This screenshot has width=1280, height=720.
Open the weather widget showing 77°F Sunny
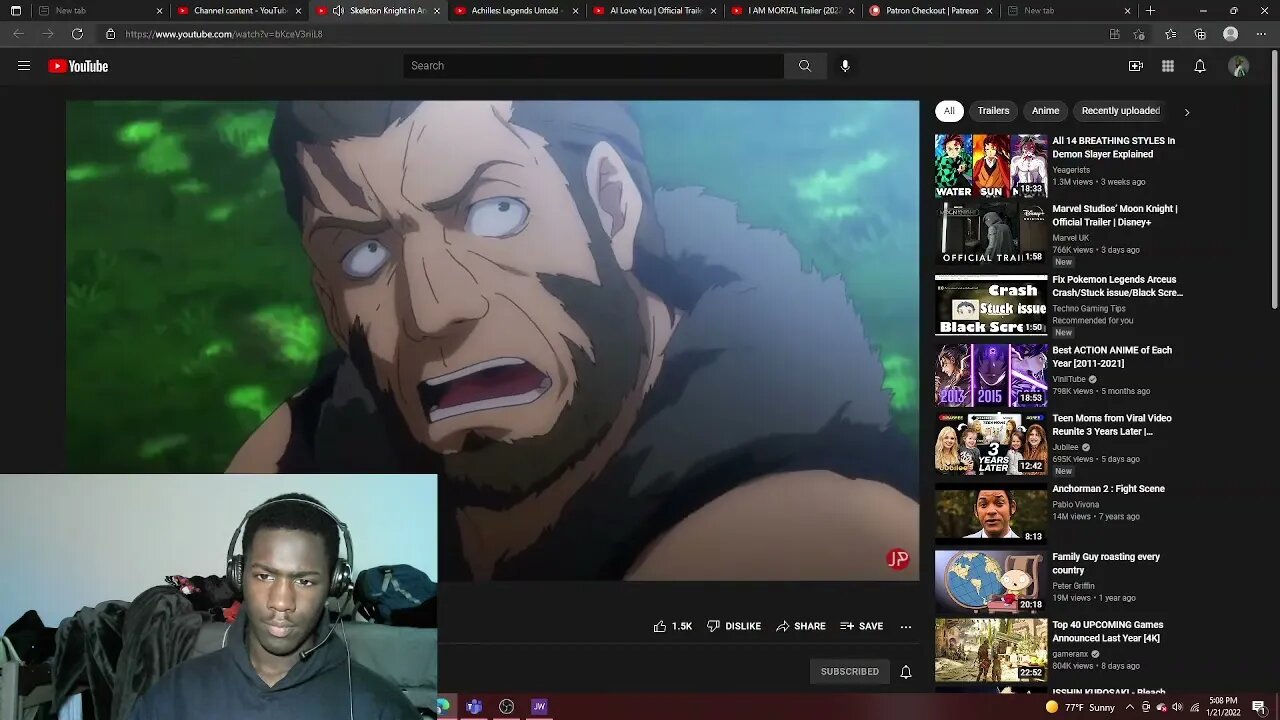1079,707
